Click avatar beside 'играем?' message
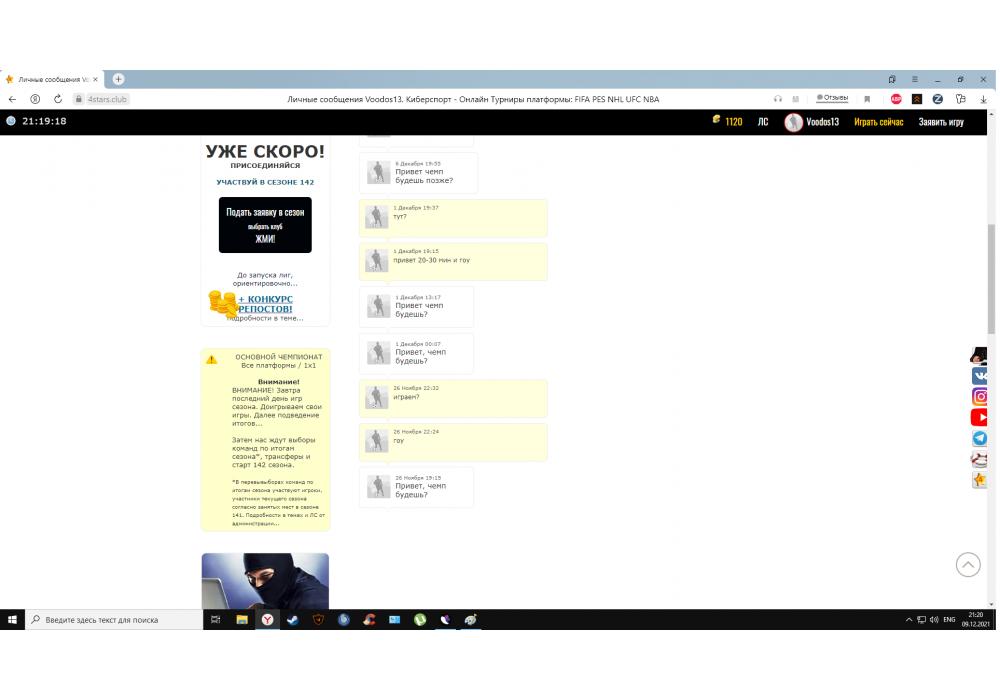The height and width of the screenshot is (700, 1000). tap(376, 397)
